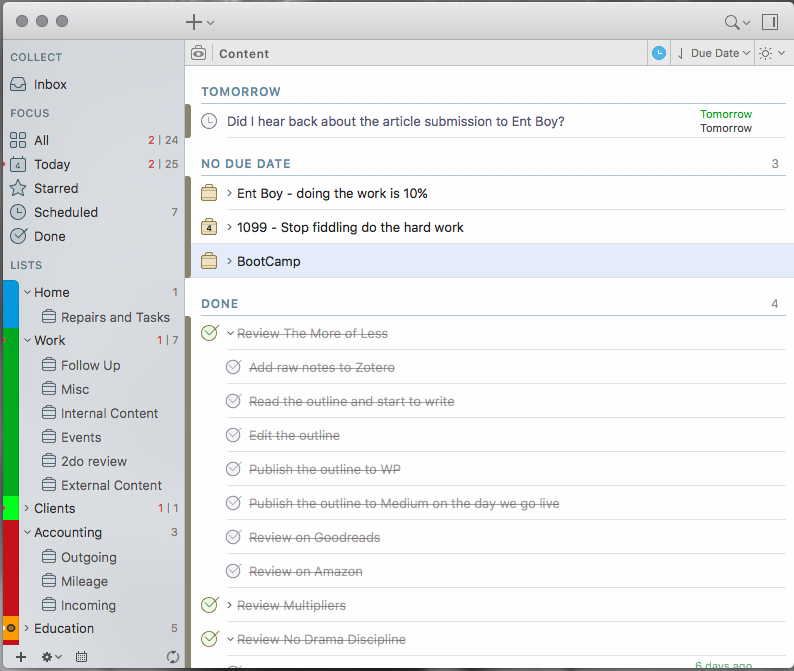Uncheck the Edit the outline subtask
The image size is (794, 671).
pyautogui.click(x=233, y=436)
